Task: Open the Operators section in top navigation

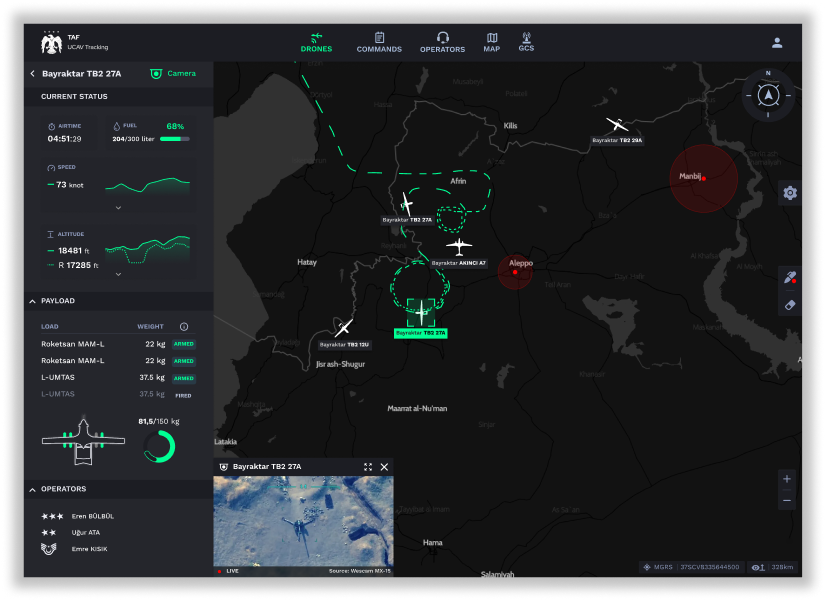Action: 442,42
